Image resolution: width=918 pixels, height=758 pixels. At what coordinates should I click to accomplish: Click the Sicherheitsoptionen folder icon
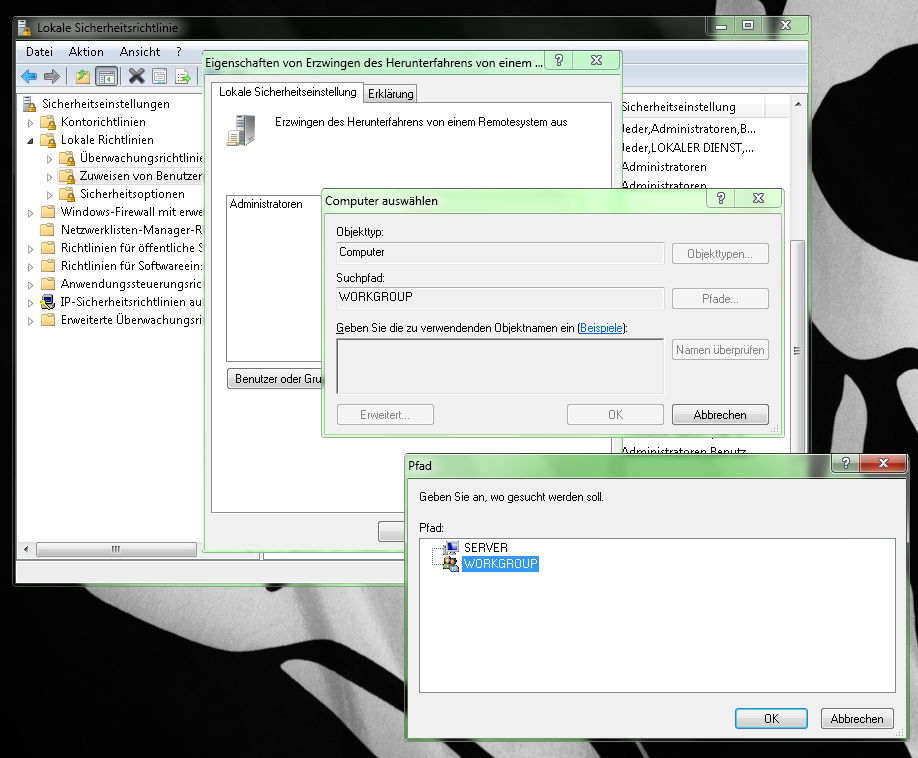(67, 194)
